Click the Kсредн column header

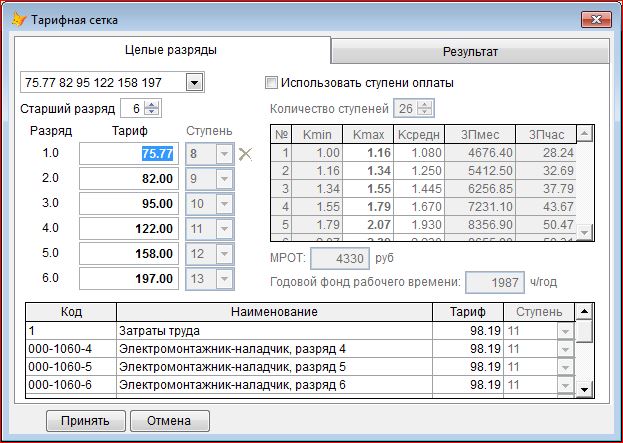coord(419,135)
